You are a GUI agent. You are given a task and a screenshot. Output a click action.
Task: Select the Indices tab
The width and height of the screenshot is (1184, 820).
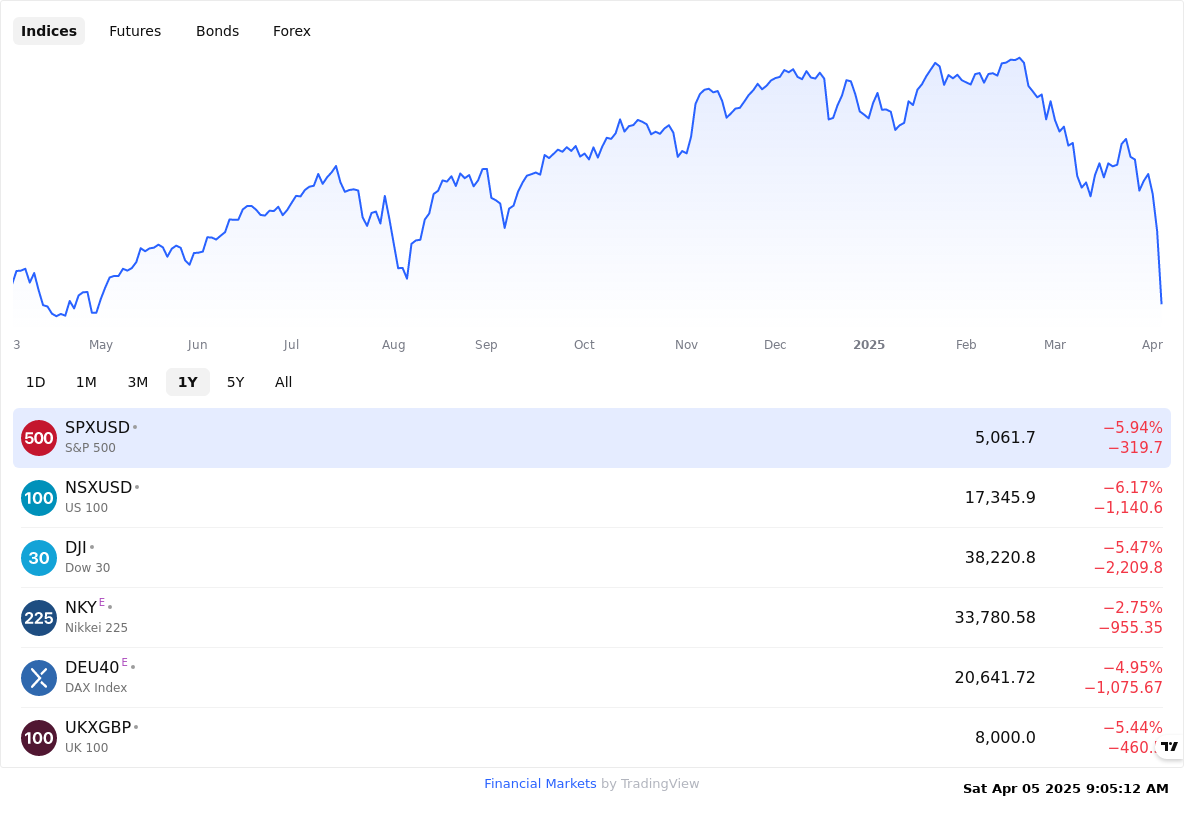pyautogui.click(x=49, y=31)
